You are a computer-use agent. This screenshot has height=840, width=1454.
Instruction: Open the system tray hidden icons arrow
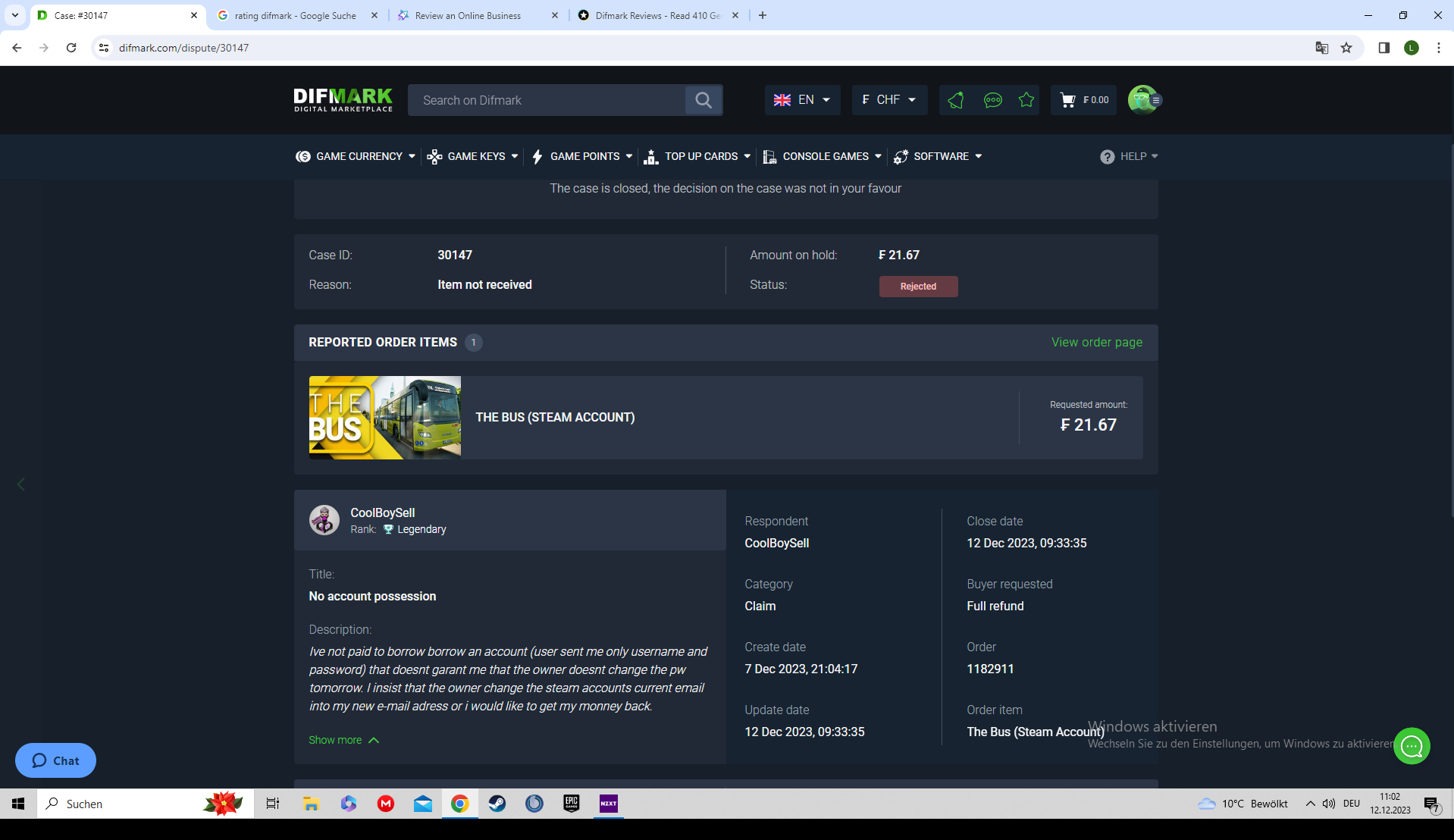(1310, 804)
